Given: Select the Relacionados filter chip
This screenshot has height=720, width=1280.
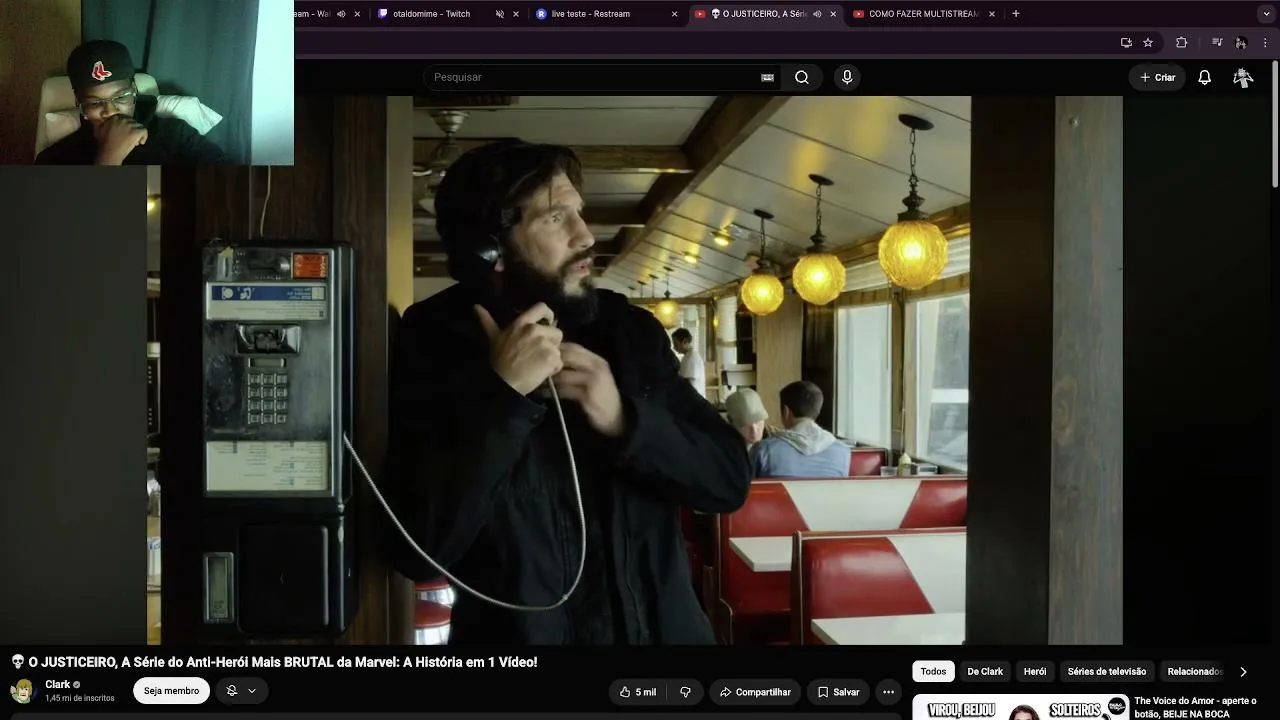Looking at the screenshot, I should (1195, 672).
